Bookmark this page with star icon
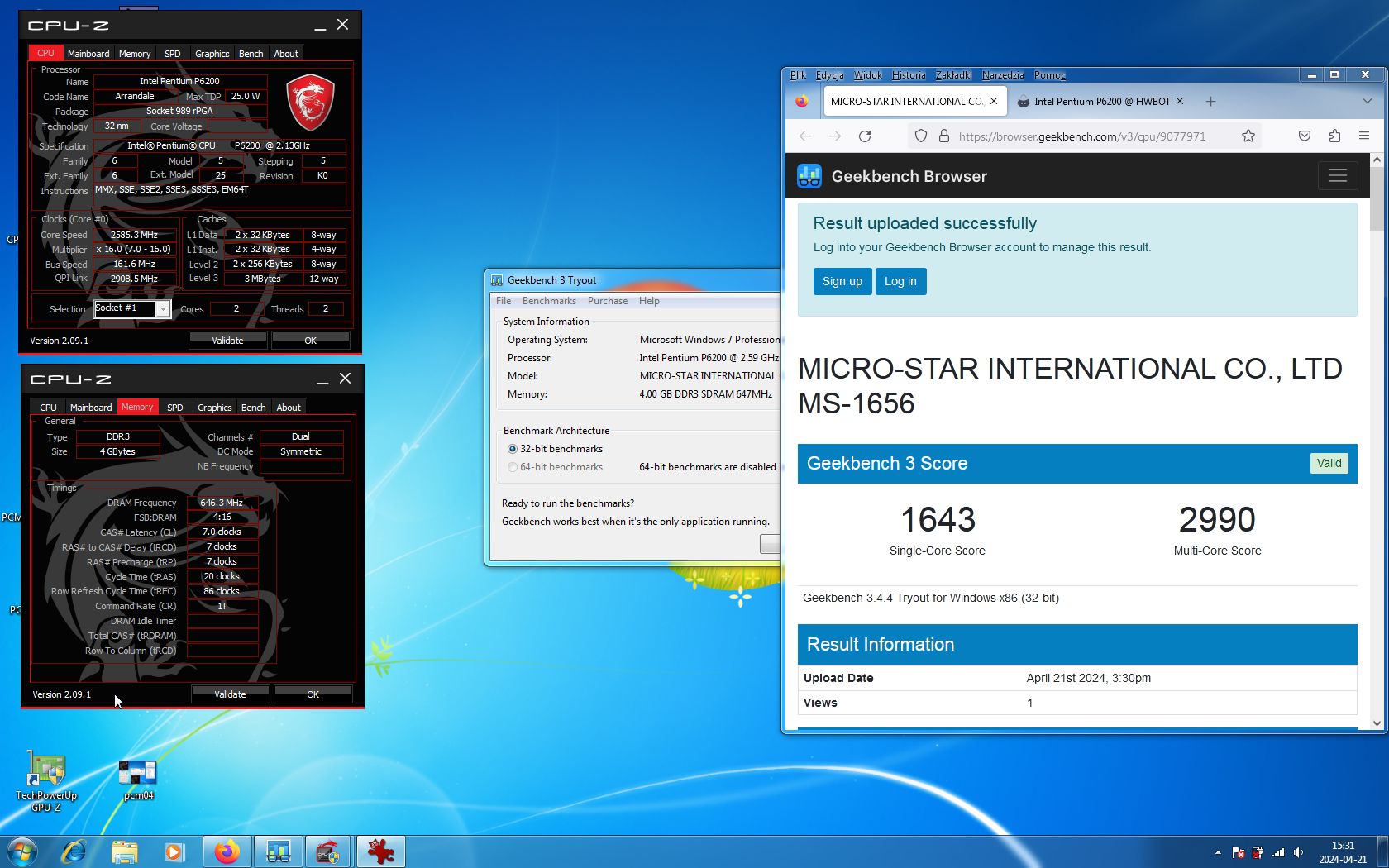Image resolution: width=1389 pixels, height=868 pixels. point(1248,136)
